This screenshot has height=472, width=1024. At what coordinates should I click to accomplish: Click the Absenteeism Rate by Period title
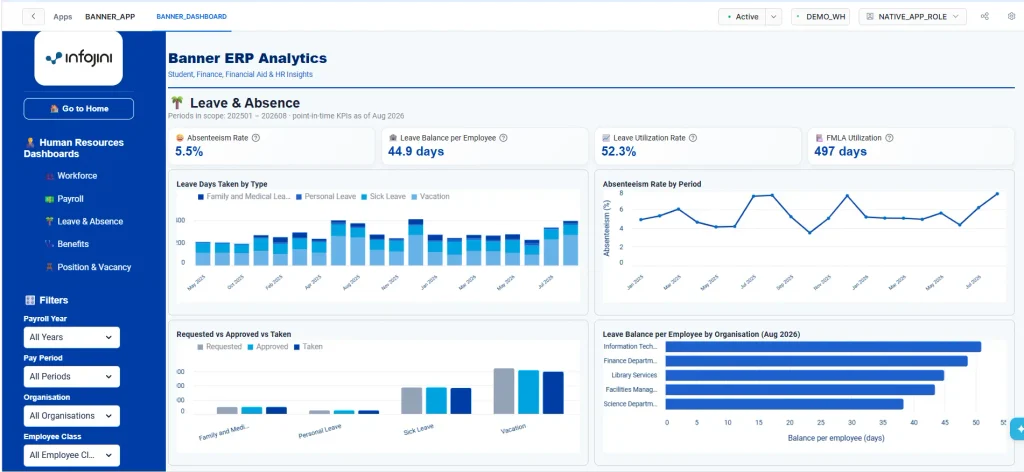[x=652, y=184]
